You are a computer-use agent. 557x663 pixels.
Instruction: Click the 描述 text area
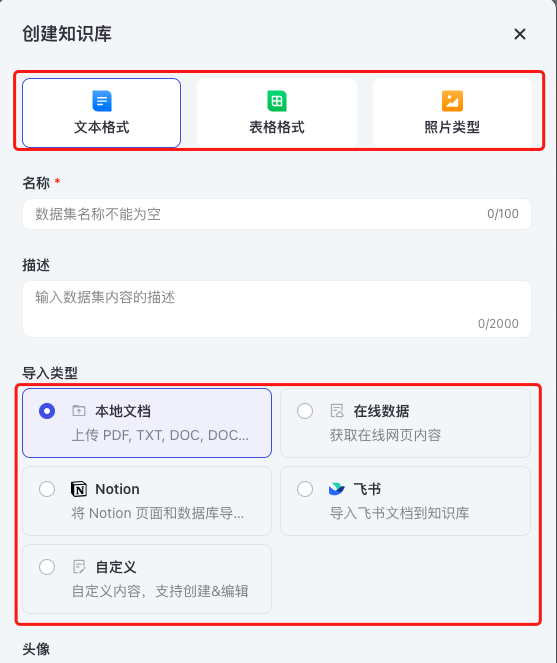click(x=277, y=309)
